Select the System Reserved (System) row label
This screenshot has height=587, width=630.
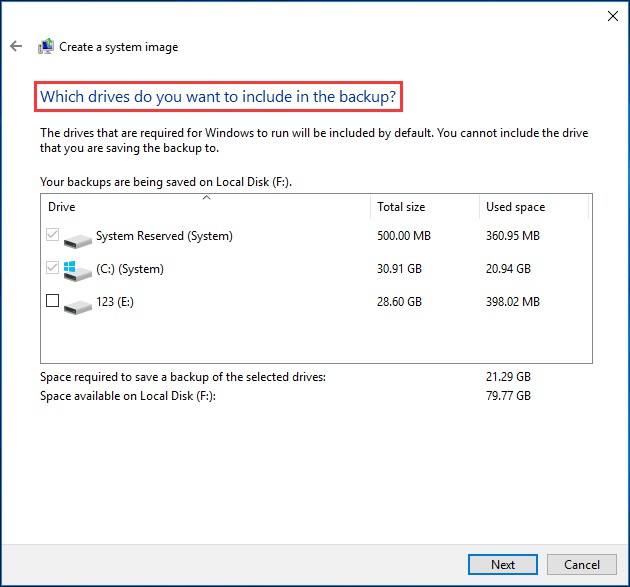point(164,236)
